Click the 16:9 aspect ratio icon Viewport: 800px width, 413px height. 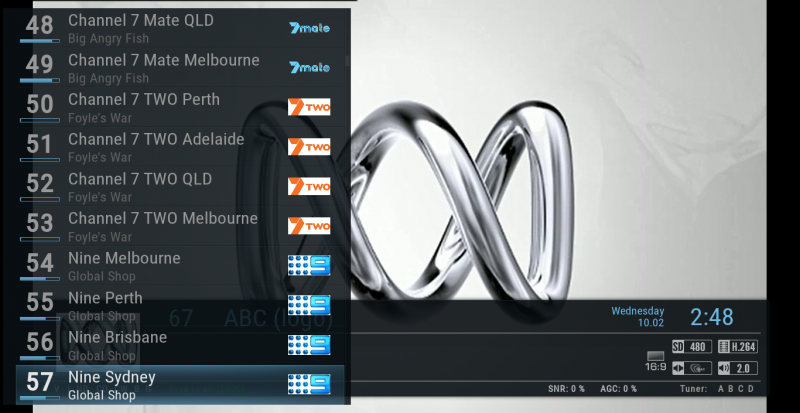point(656,361)
